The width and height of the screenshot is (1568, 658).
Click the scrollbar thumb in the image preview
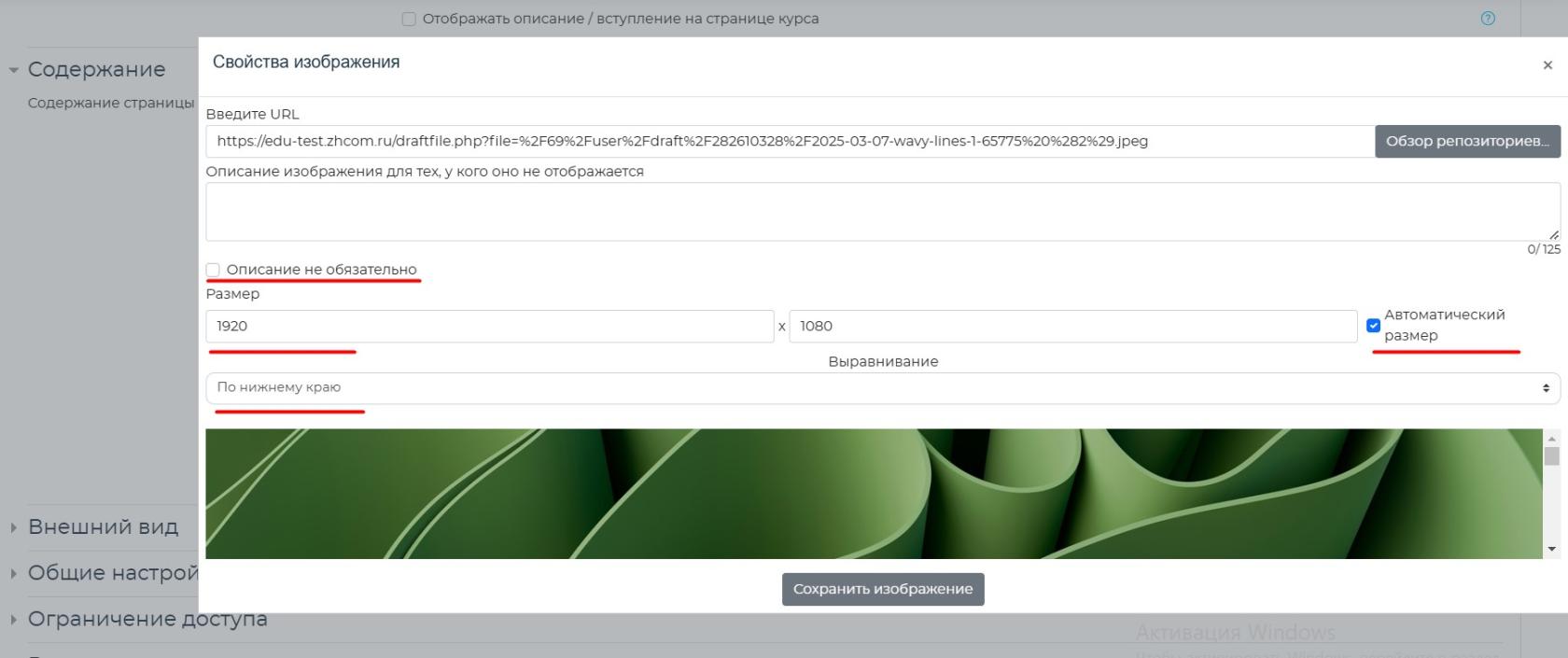[1552, 456]
